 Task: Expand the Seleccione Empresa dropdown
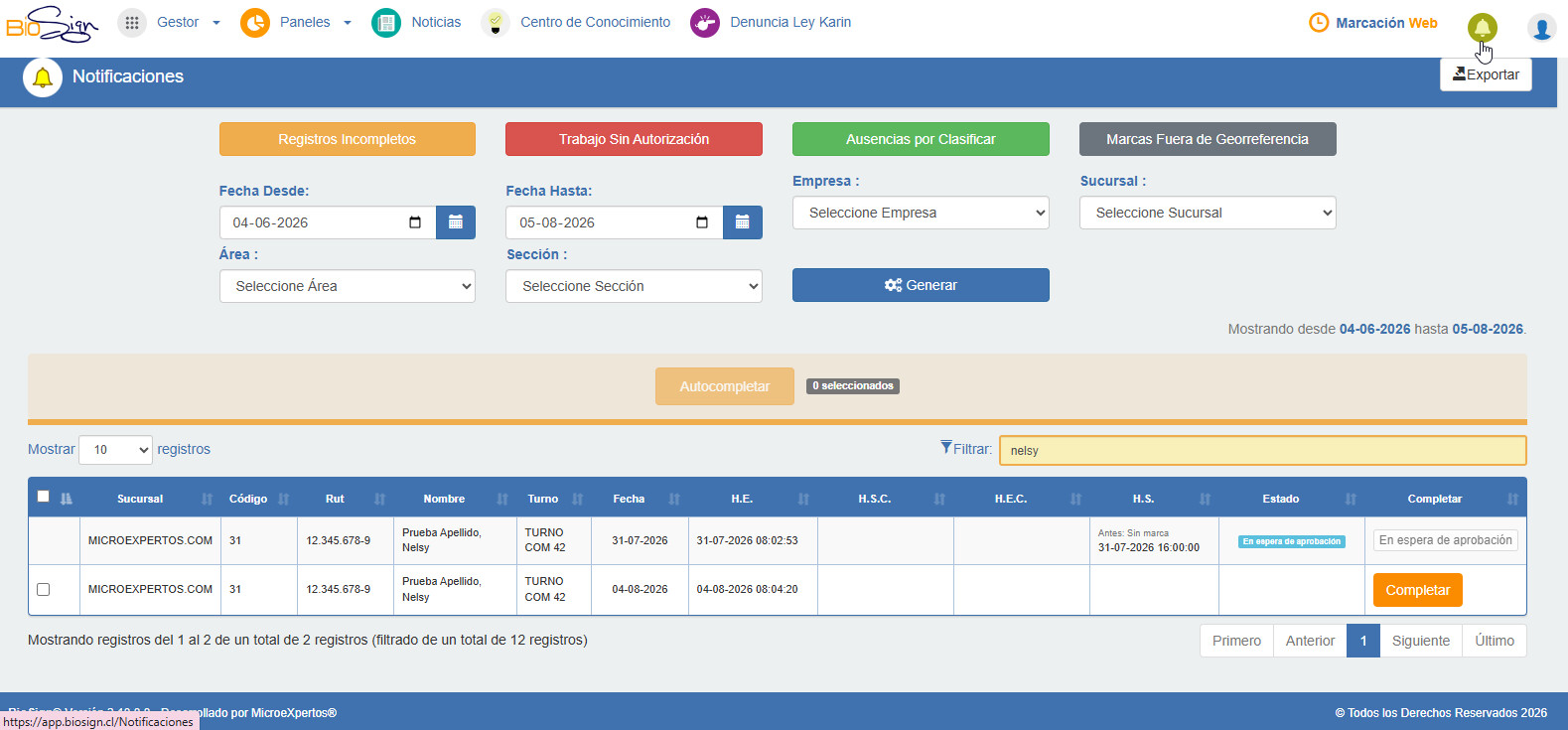pyautogui.click(x=921, y=213)
